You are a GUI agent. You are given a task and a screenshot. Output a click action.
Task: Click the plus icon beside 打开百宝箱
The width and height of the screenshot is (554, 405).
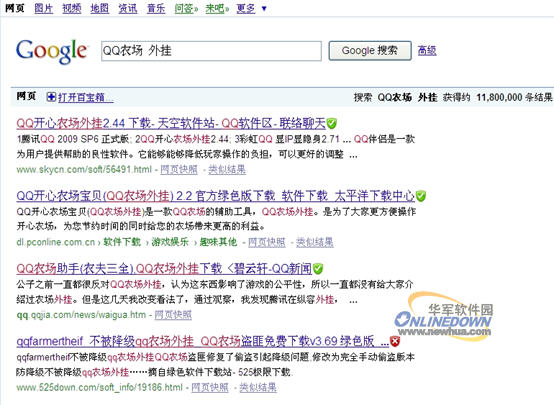point(51,97)
